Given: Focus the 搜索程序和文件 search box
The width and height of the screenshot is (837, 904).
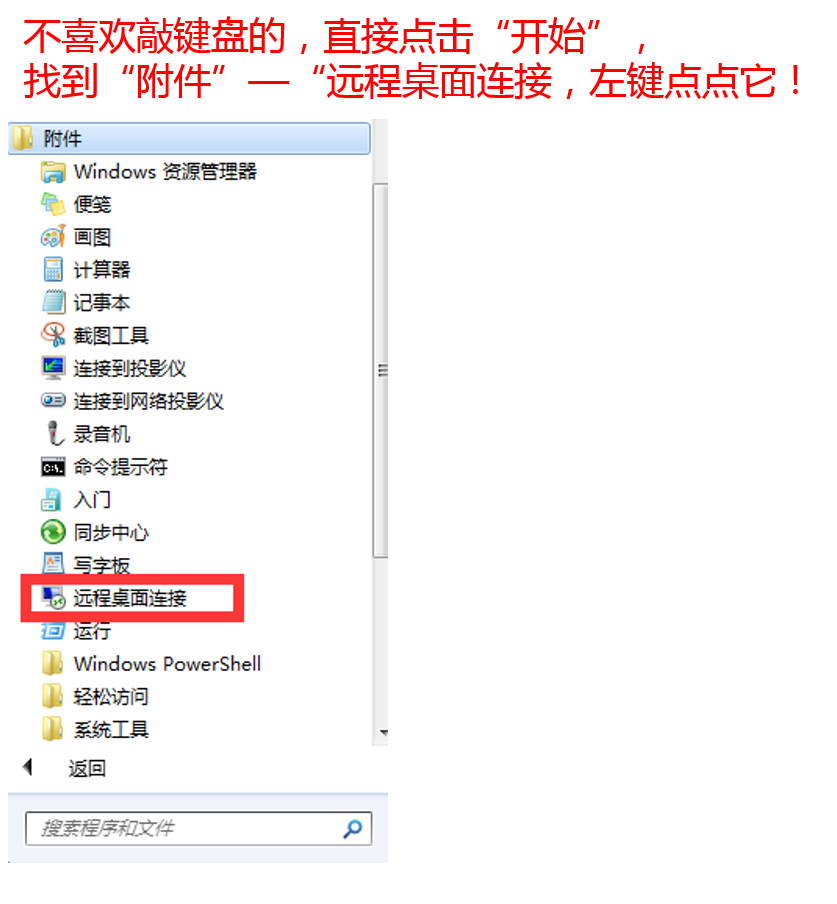Looking at the screenshot, I should pos(198,828).
